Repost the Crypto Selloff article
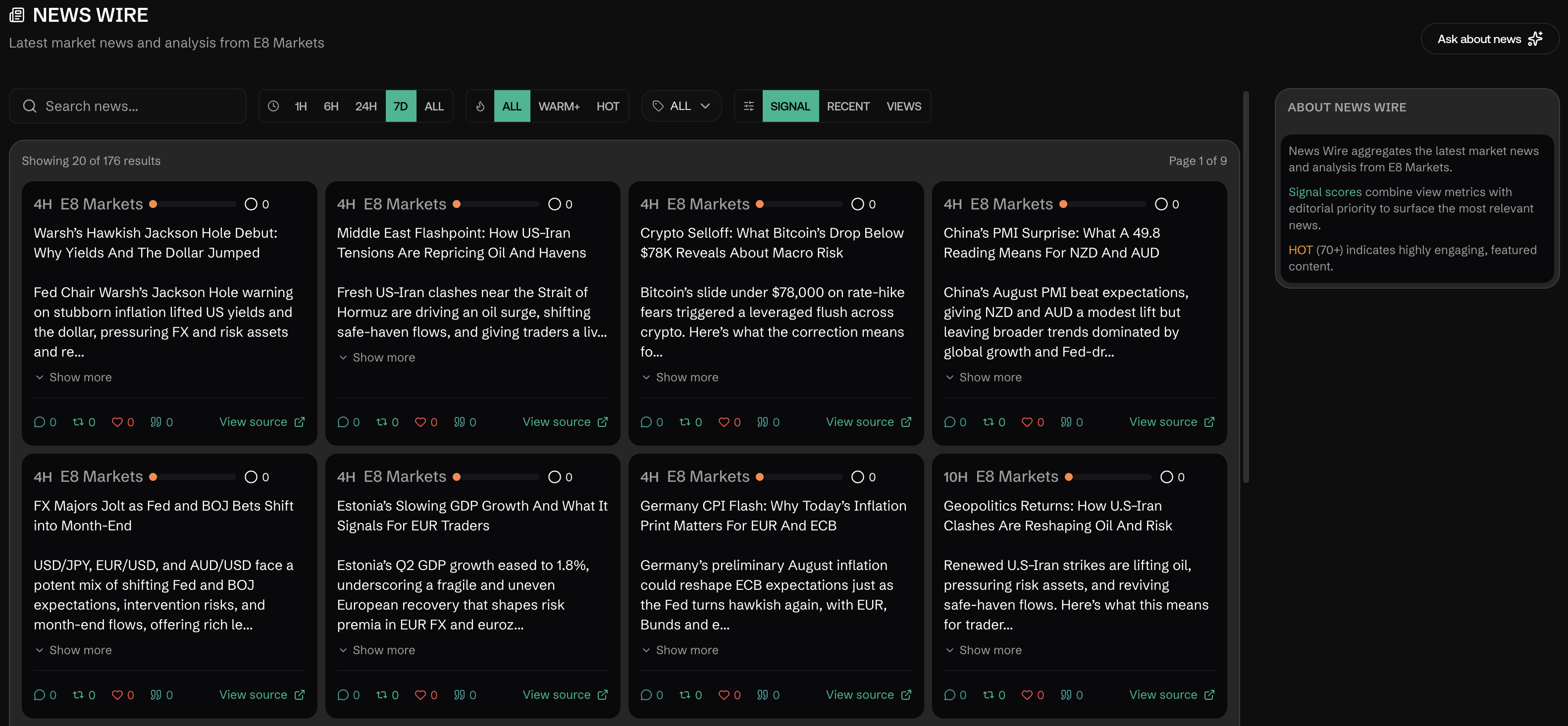This screenshot has width=1568, height=726. coord(685,422)
